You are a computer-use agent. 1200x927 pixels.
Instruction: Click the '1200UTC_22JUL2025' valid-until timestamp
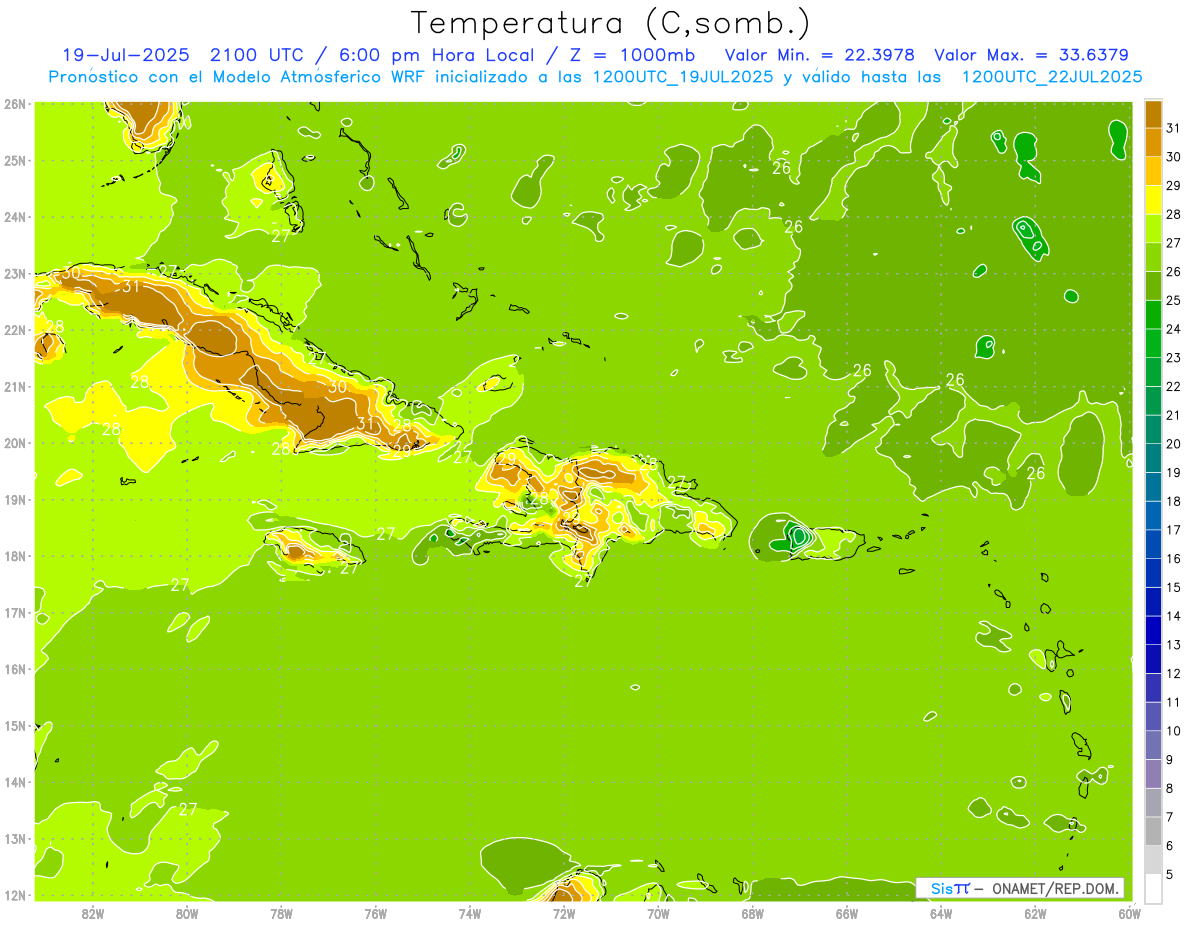(1052, 77)
